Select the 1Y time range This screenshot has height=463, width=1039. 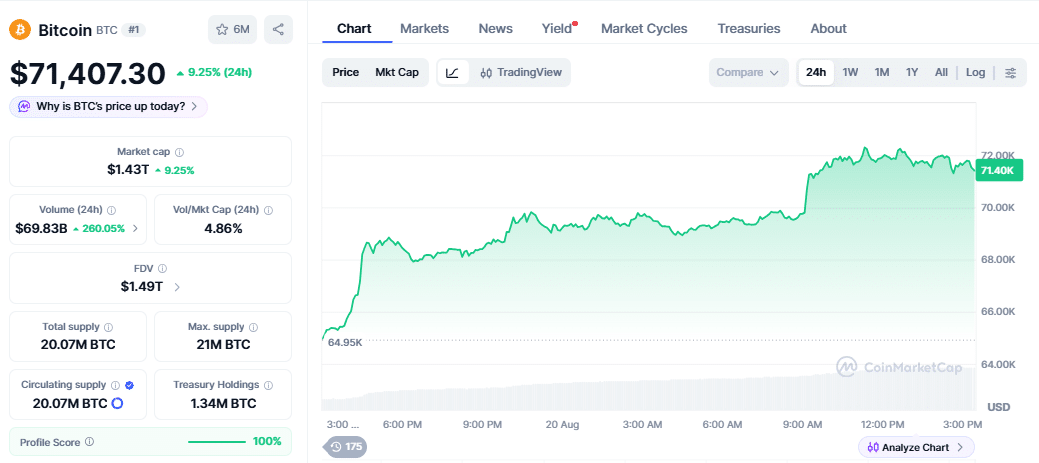point(912,72)
